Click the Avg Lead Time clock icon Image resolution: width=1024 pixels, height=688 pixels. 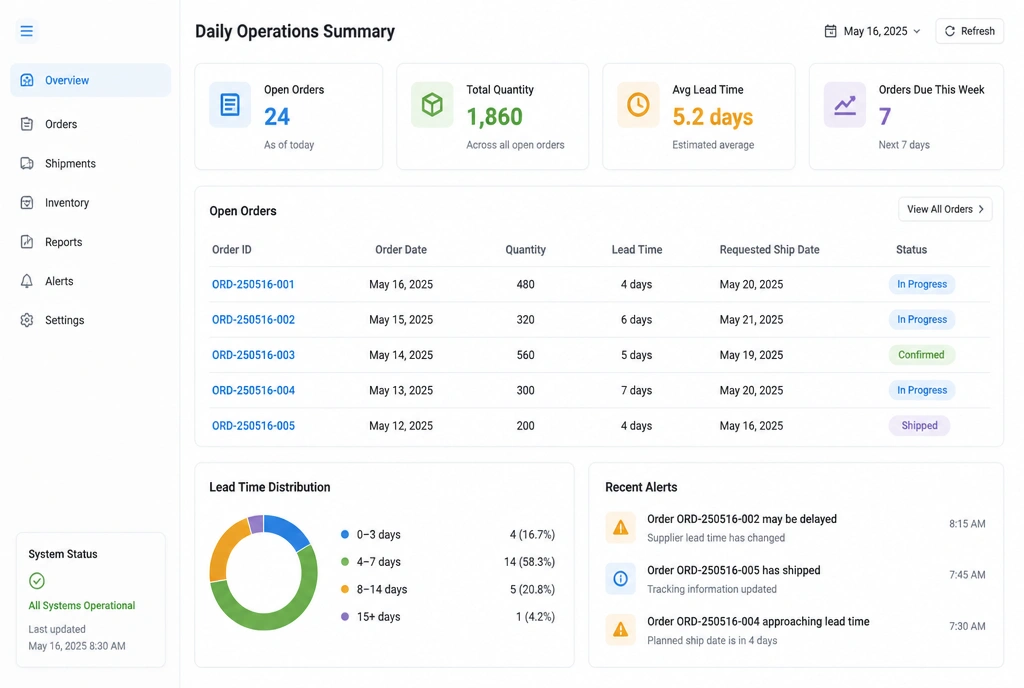coord(638,104)
